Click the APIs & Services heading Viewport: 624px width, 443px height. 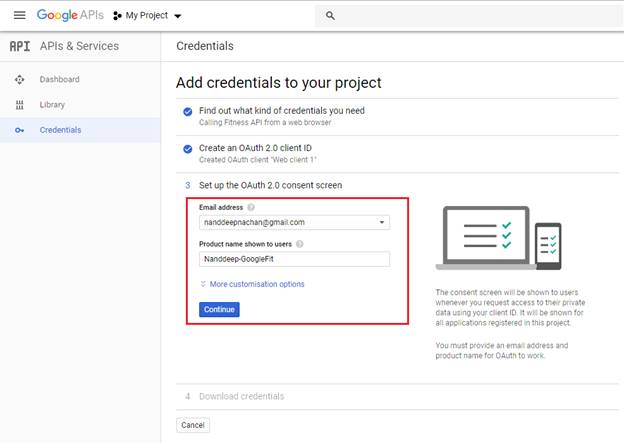(79, 46)
